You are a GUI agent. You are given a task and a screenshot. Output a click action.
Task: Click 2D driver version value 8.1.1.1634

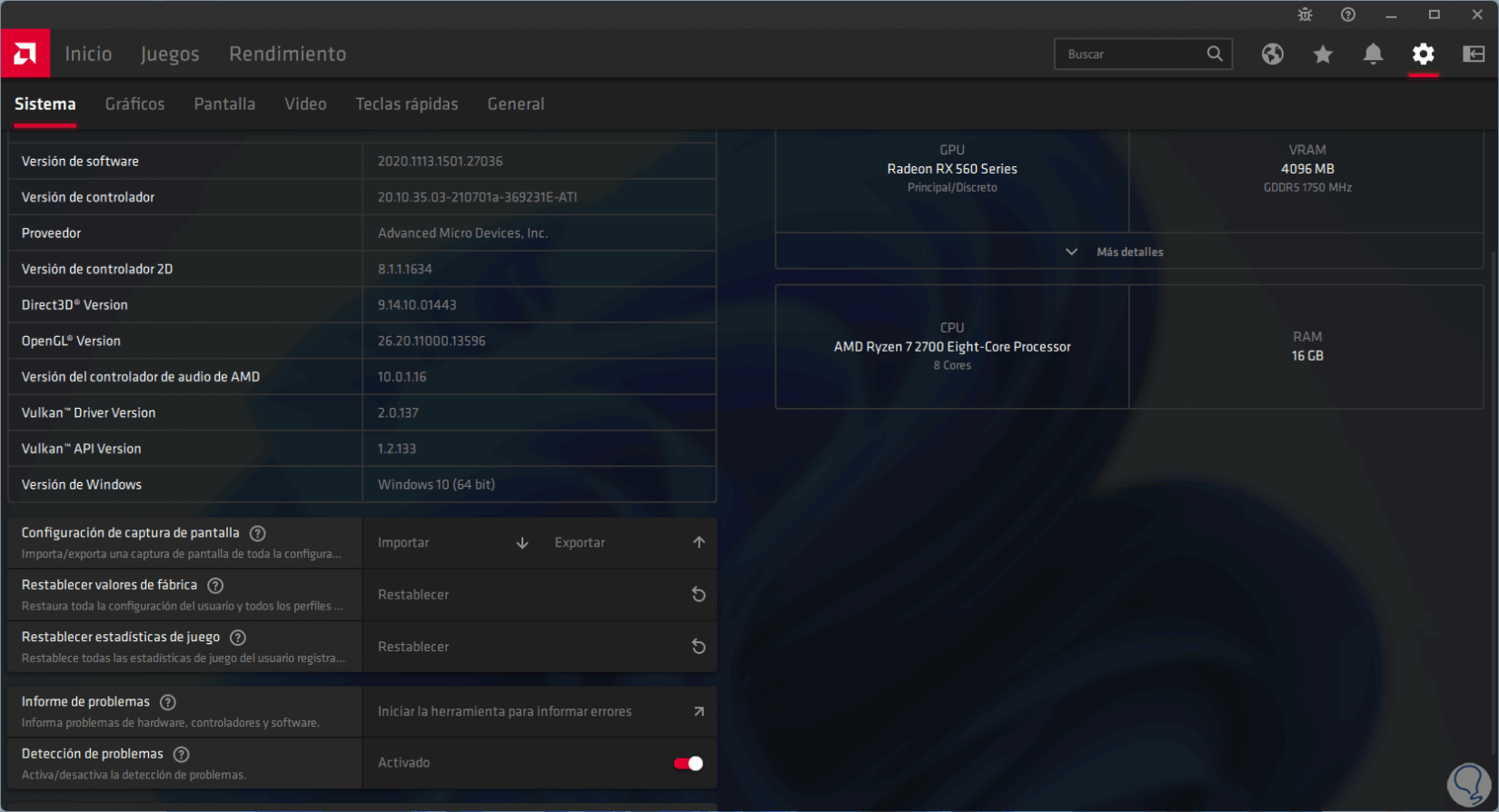405,269
